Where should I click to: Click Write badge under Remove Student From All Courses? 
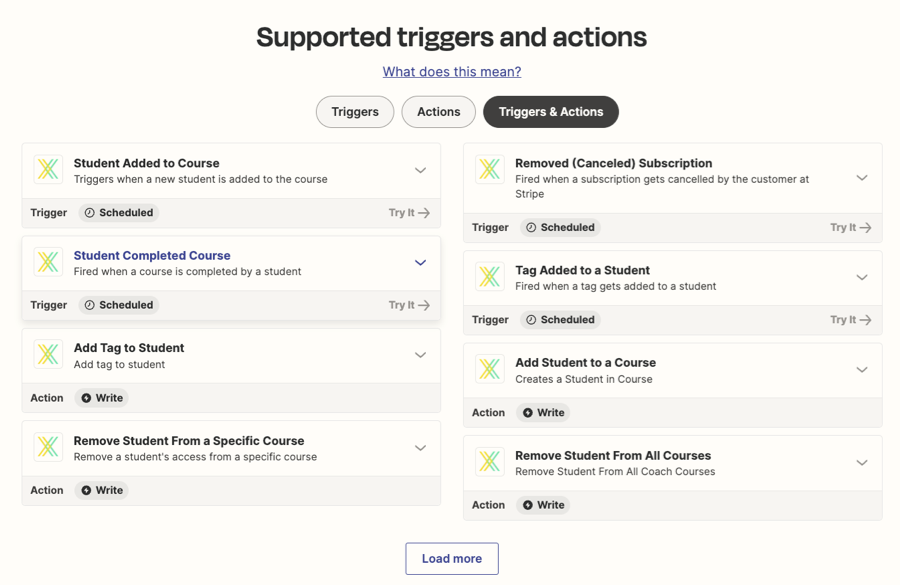point(543,505)
